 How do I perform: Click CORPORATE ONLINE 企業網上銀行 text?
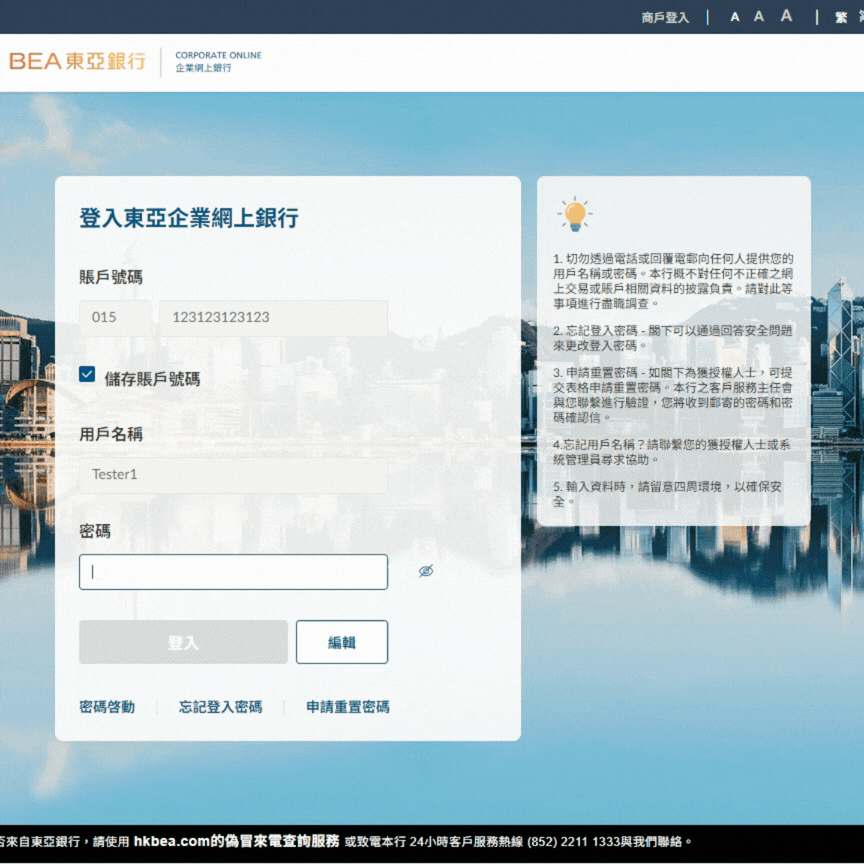pyautogui.click(x=218, y=61)
